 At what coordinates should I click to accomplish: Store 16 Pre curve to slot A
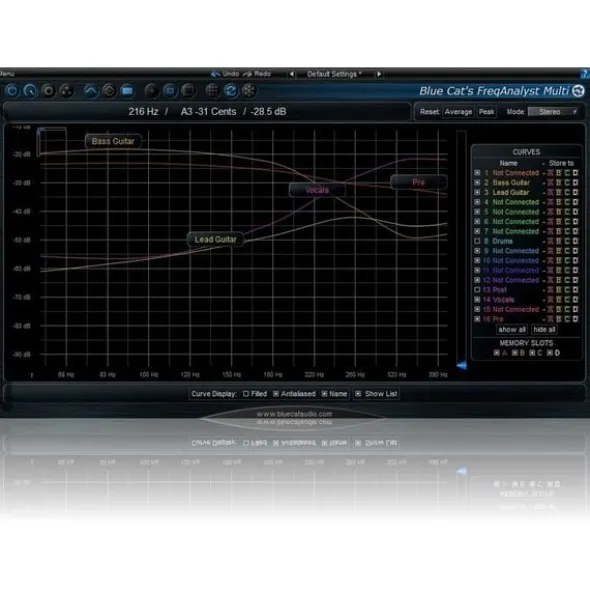[x=550, y=319]
